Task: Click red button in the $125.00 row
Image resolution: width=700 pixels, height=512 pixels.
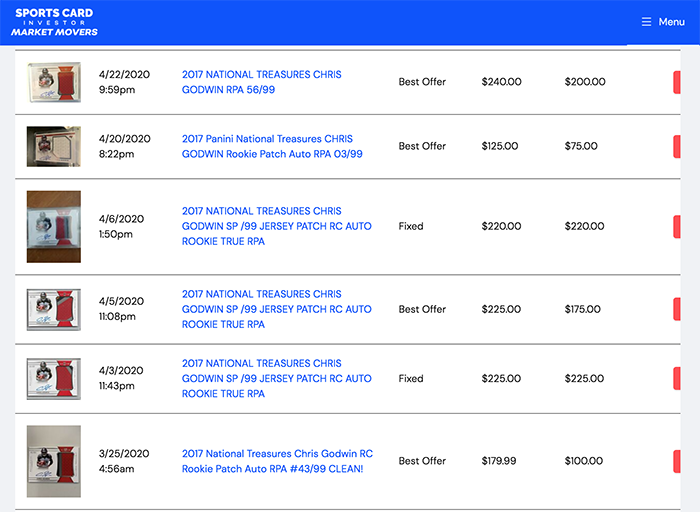Action: [x=677, y=146]
